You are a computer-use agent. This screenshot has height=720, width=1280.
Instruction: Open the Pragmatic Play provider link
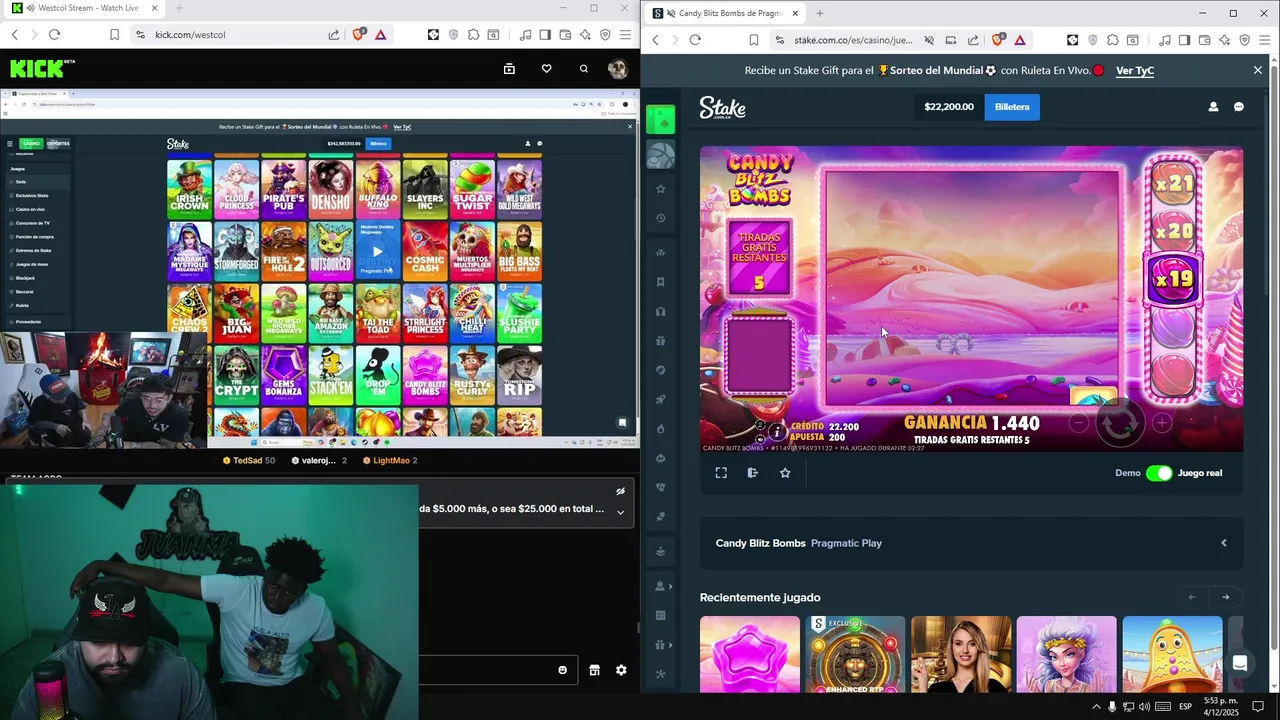pyautogui.click(x=846, y=543)
